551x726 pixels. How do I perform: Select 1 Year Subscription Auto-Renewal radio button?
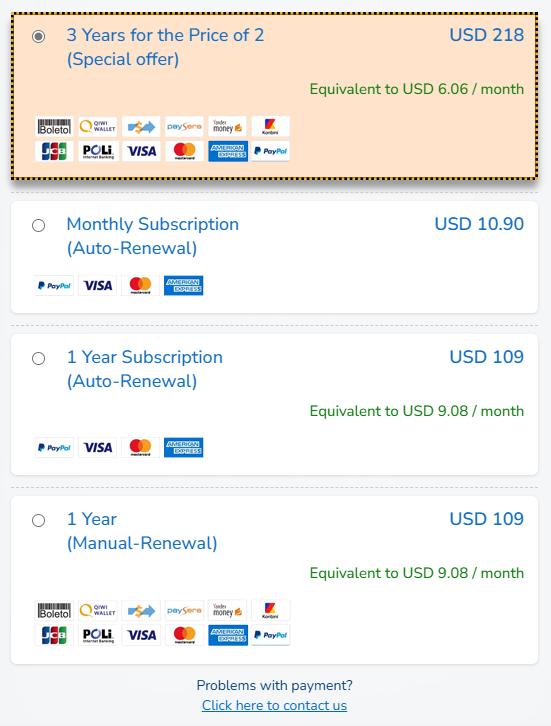click(38, 358)
